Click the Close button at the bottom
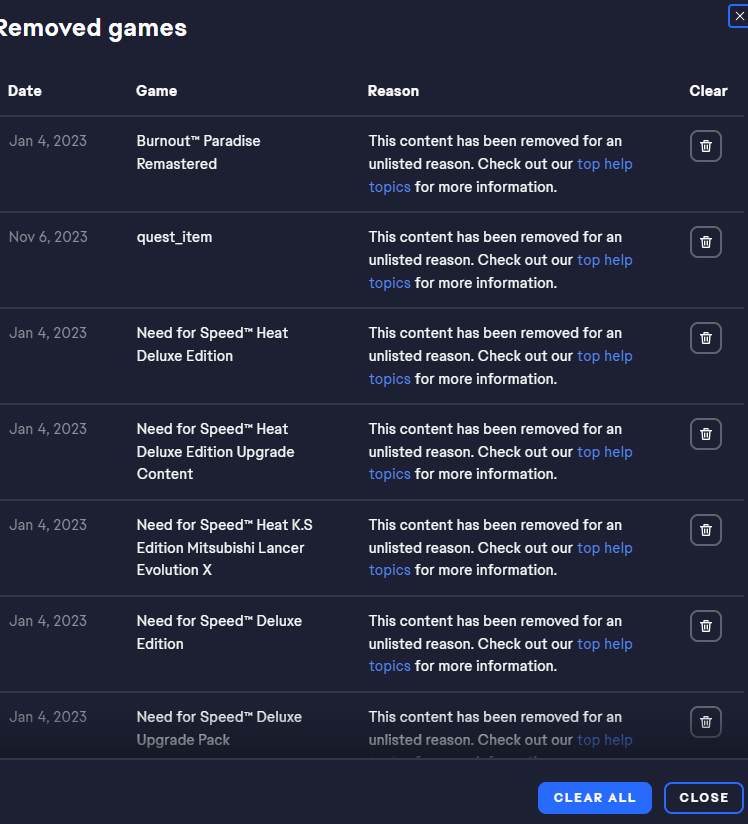Viewport: 748px width, 824px height. pos(703,798)
